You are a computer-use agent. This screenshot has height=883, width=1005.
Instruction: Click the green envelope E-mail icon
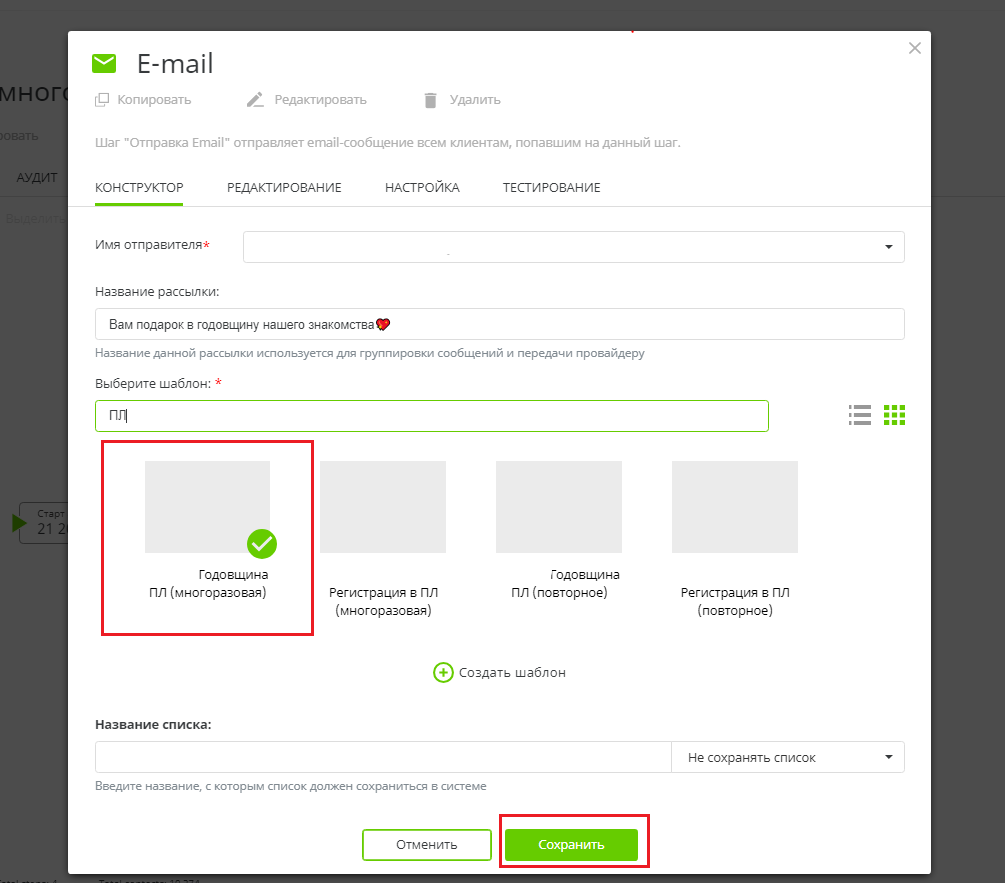click(x=104, y=64)
